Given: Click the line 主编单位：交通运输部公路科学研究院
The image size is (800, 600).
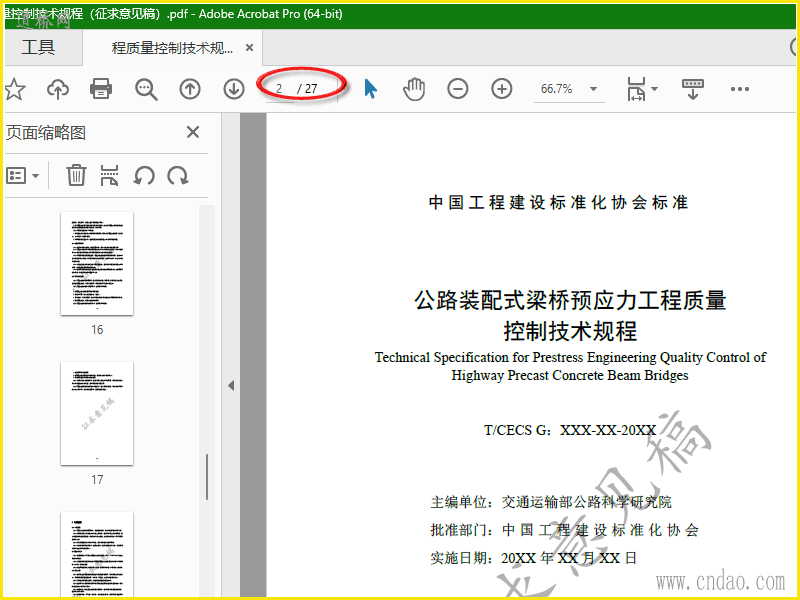Looking at the screenshot, I should (x=551, y=502).
